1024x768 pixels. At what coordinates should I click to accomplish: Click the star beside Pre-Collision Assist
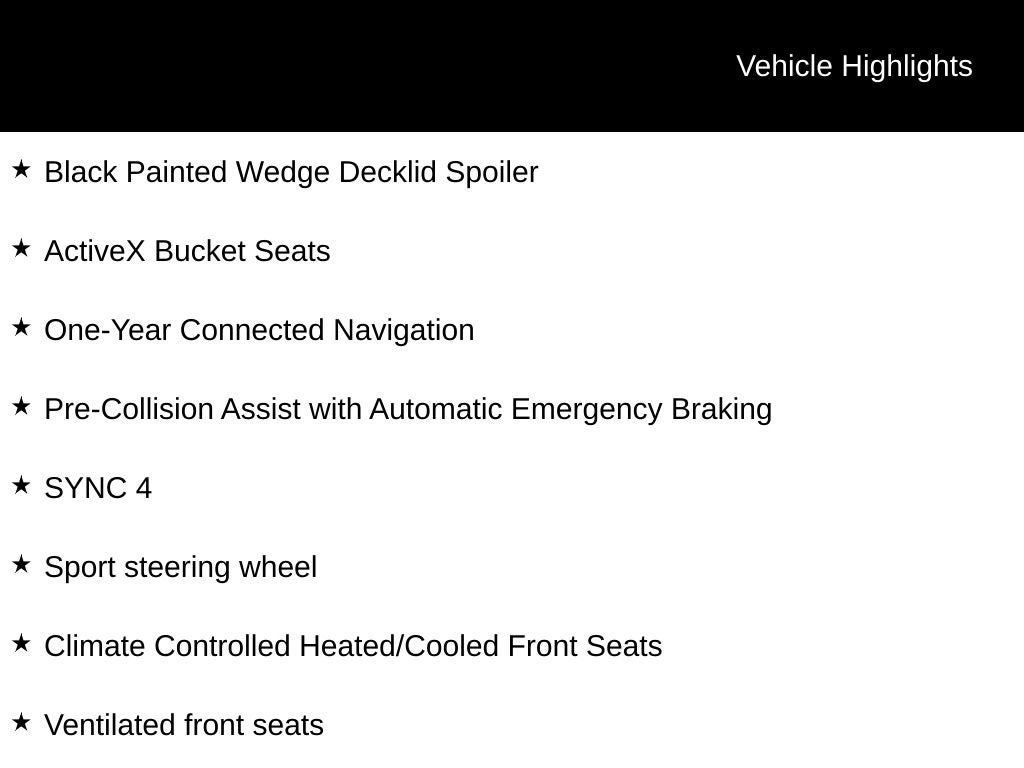[x=21, y=407]
